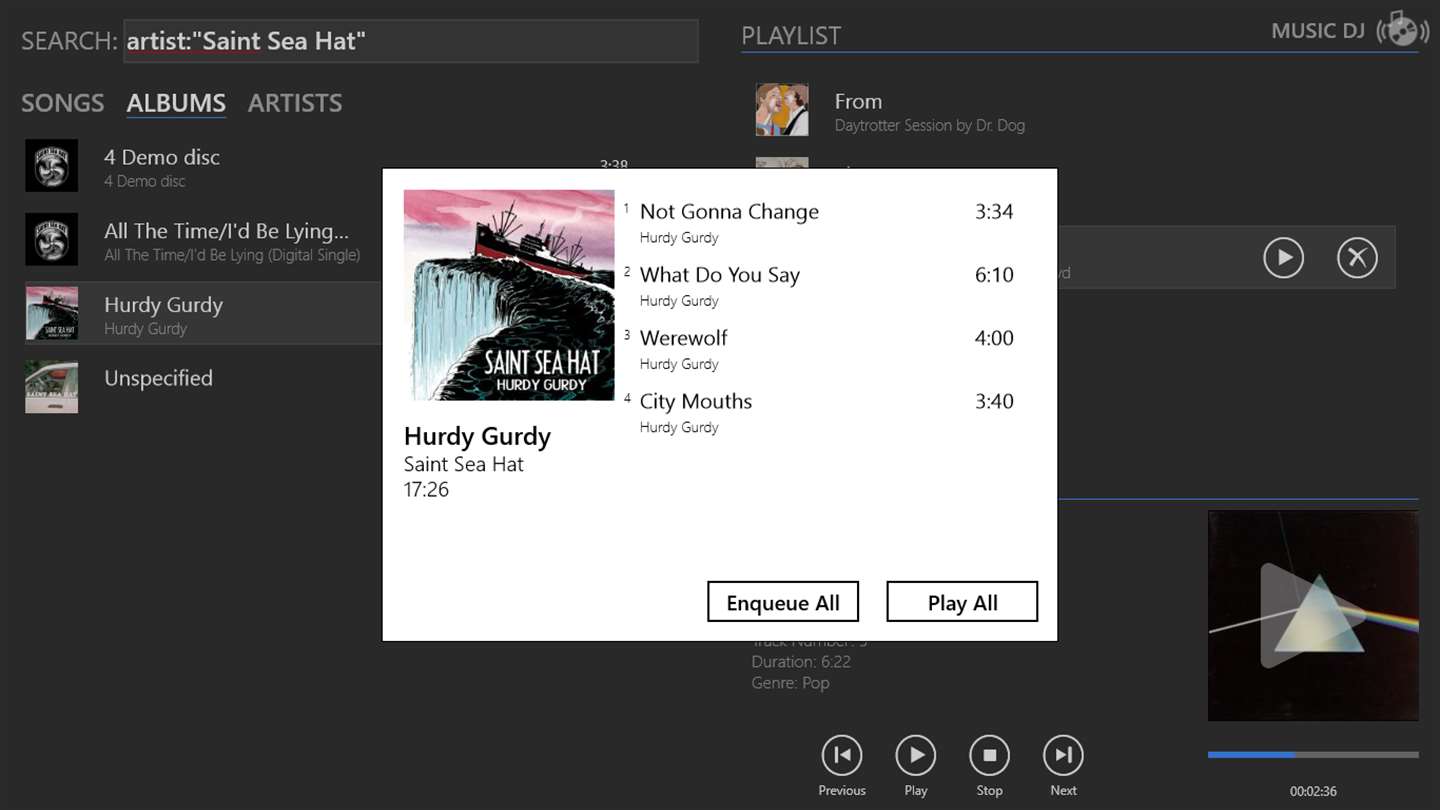Image resolution: width=1440 pixels, height=810 pixels.
Task: Click the PLAYLIST heading
Action: (791, 35)
